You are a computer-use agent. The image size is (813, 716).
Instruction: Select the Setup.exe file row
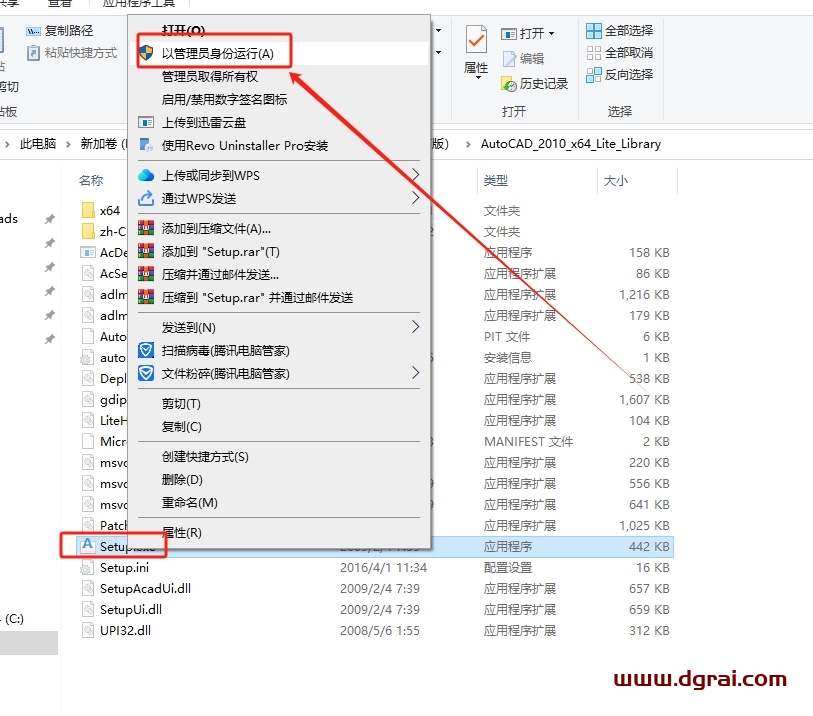coord(375,546)
